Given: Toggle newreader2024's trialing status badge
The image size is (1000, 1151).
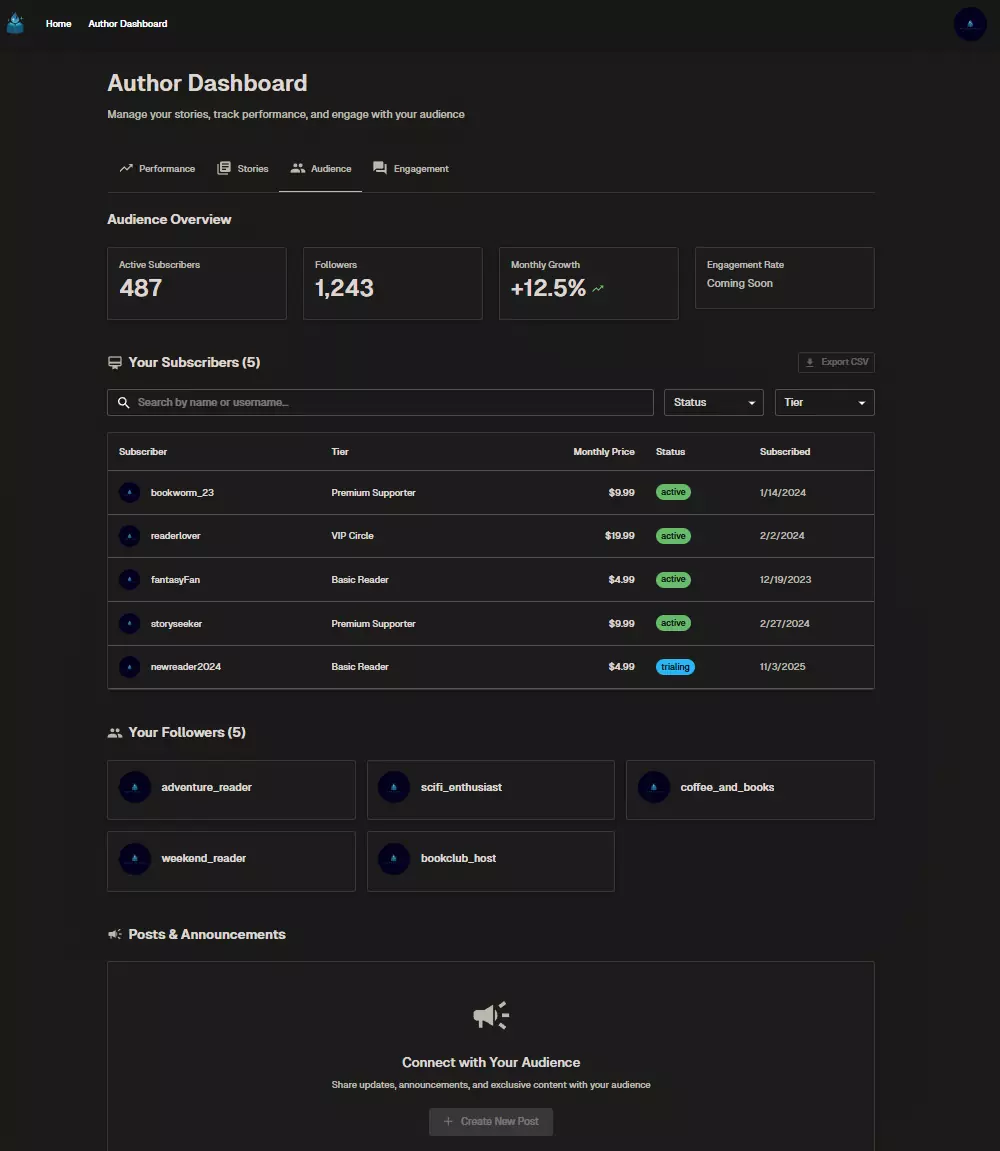Looking at the screenshot, I should (x=675, y=666).
